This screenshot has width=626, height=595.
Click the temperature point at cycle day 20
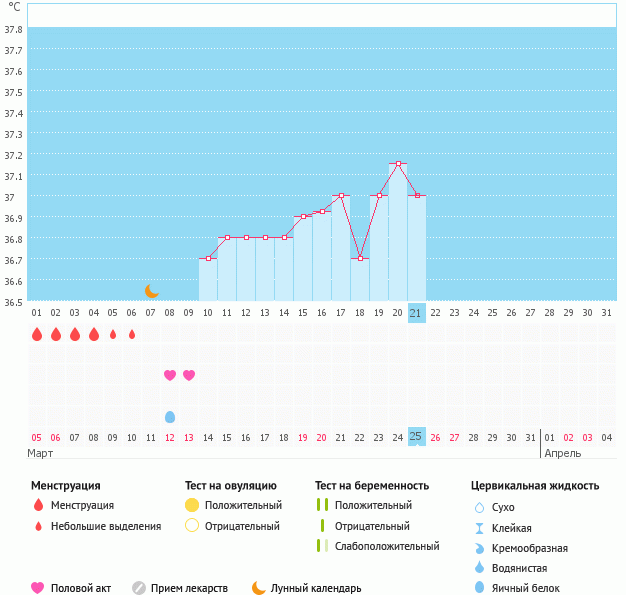398,164
